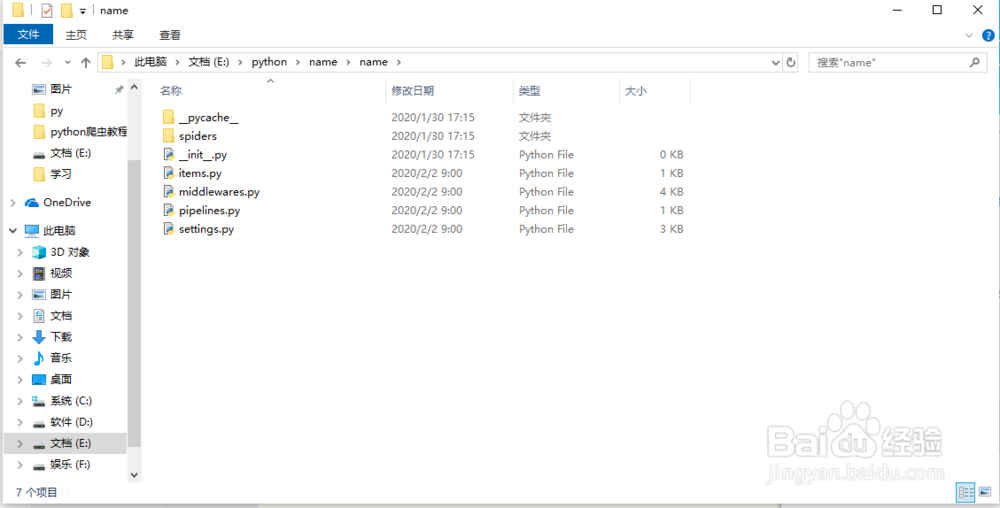The image size is (1000, 508).
Task: Select pipelines.py file name
Action: (209, 210)
